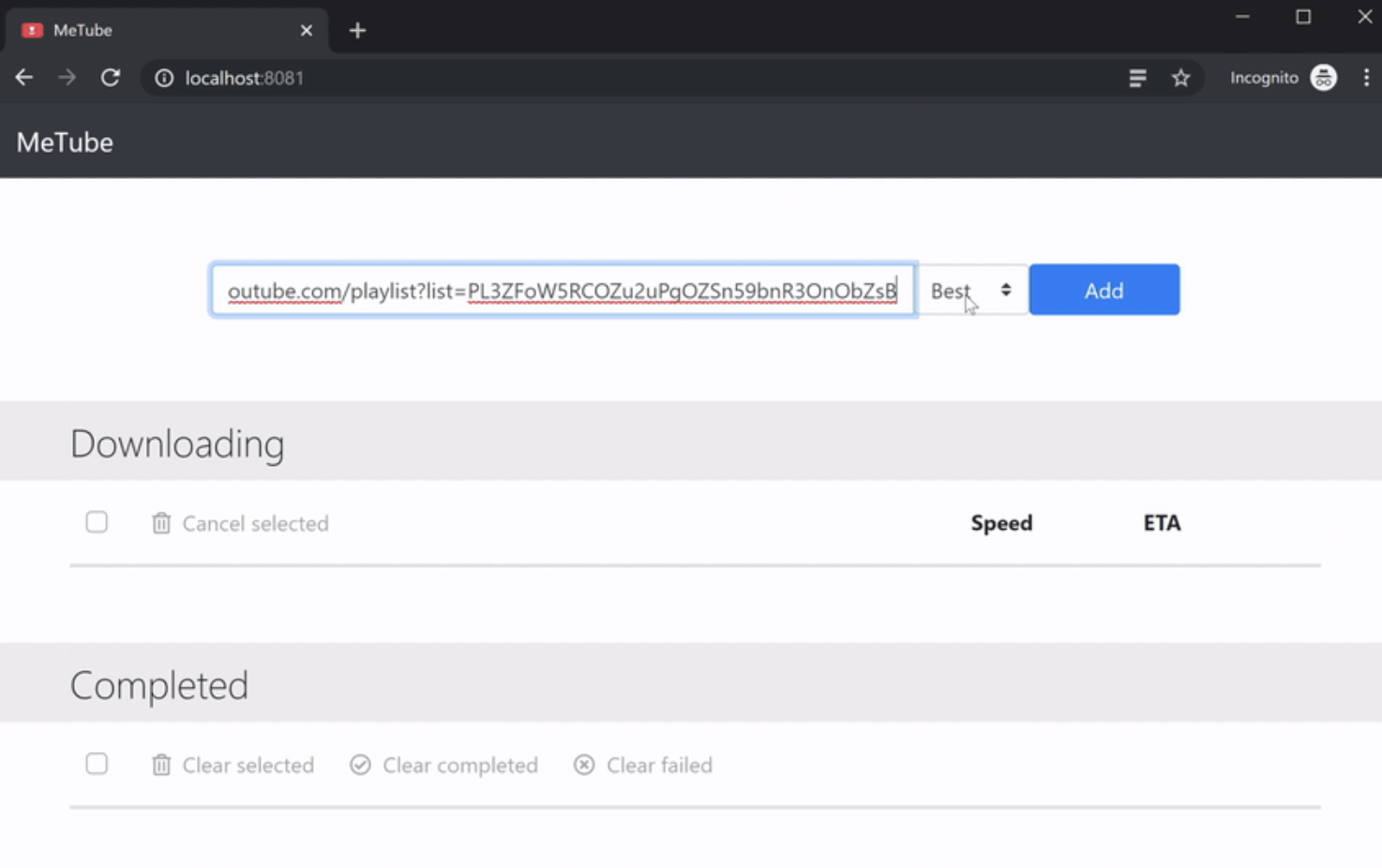This screenshot has width=1382, height=868.
Task: Click the browser back arrow
Action: click(x=23, y=77)
